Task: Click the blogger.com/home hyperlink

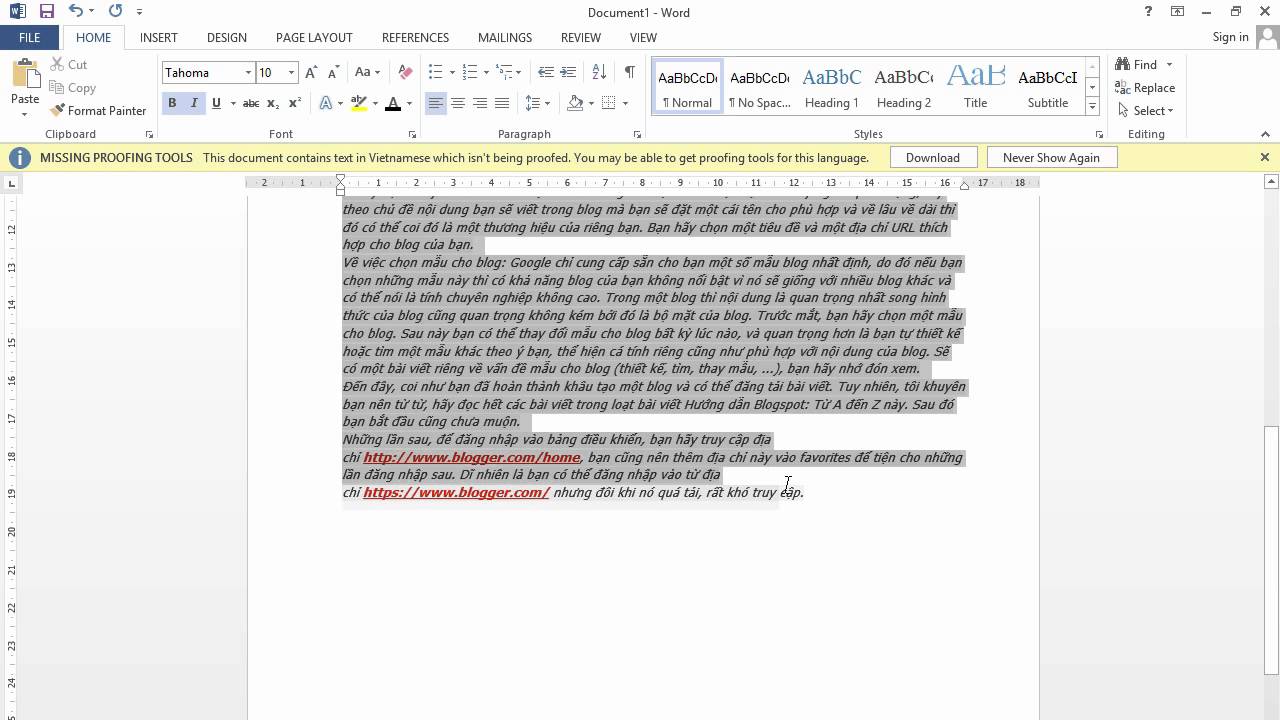Action: (x=472, y=457)
